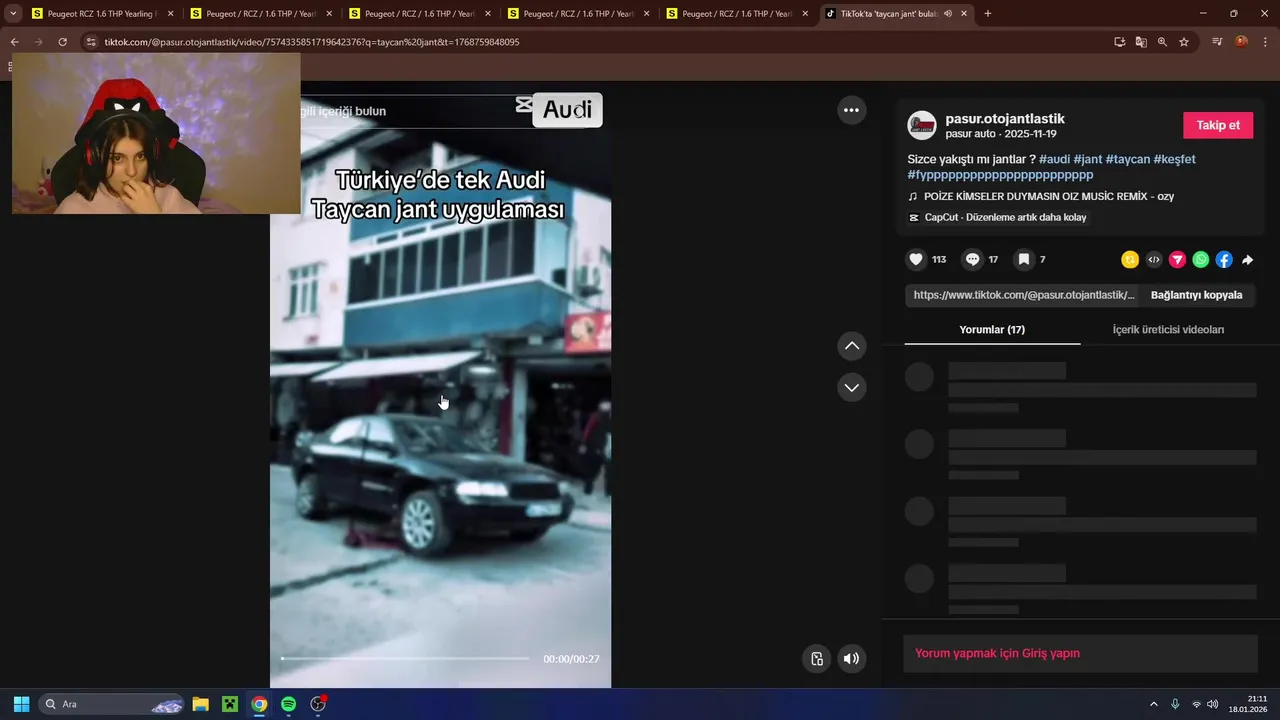1280x720 pixels.
Task: Toggle auto-scroll icon beside the volume button
Action: point(817,659)
